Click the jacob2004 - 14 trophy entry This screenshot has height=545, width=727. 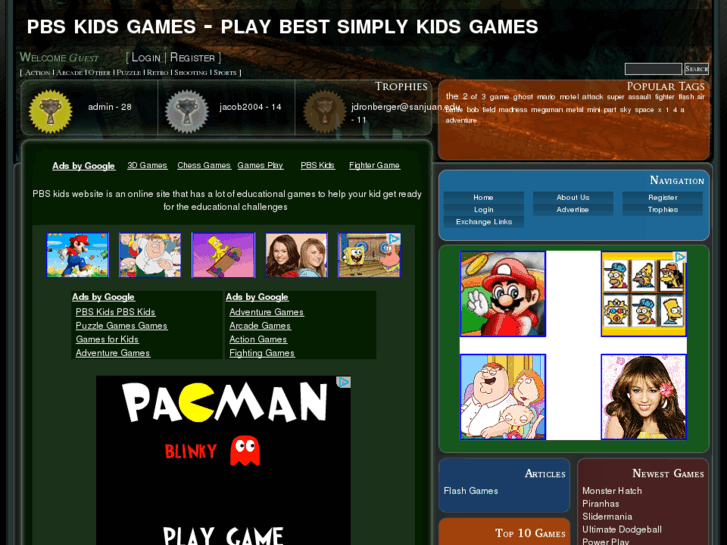click(250, 107)
